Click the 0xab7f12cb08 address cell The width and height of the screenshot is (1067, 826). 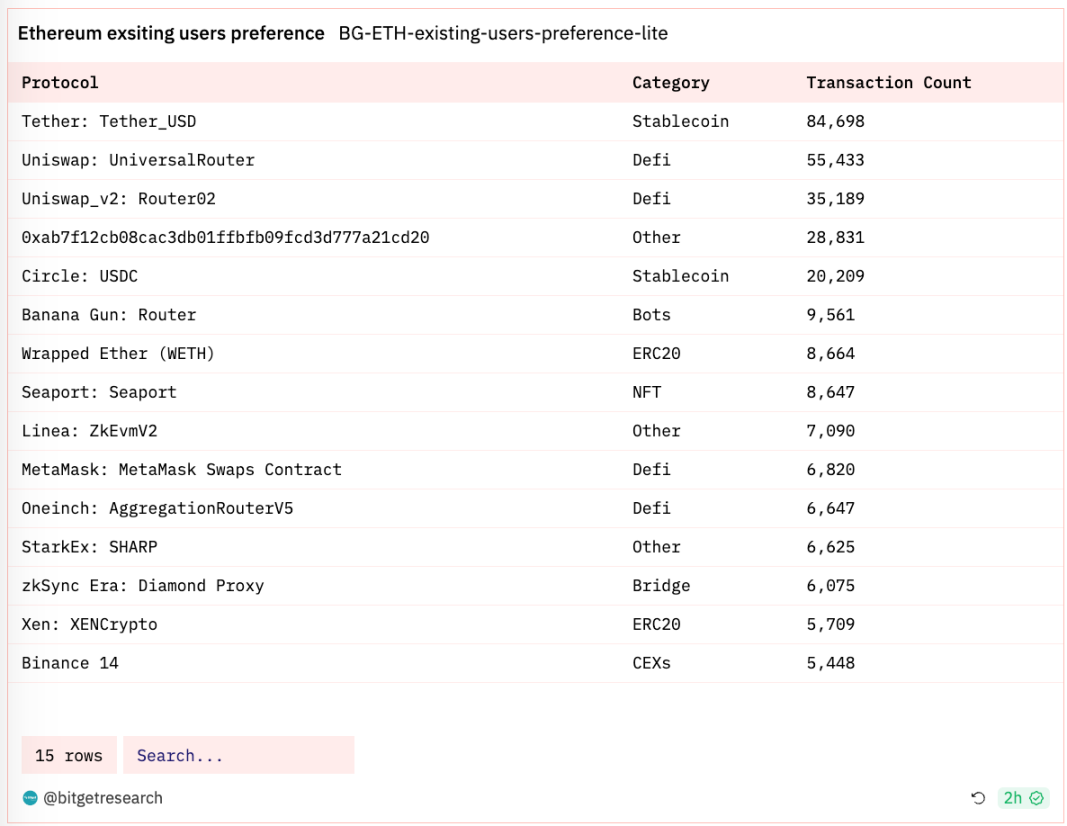(225, 238)
